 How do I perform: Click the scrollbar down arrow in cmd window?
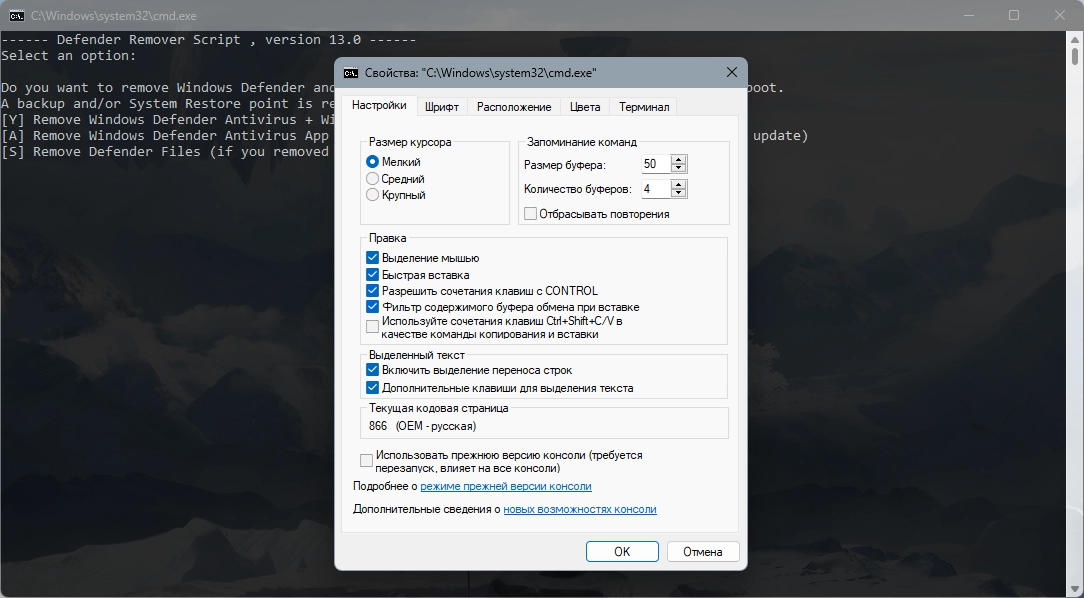click(x=1075, y=590)
